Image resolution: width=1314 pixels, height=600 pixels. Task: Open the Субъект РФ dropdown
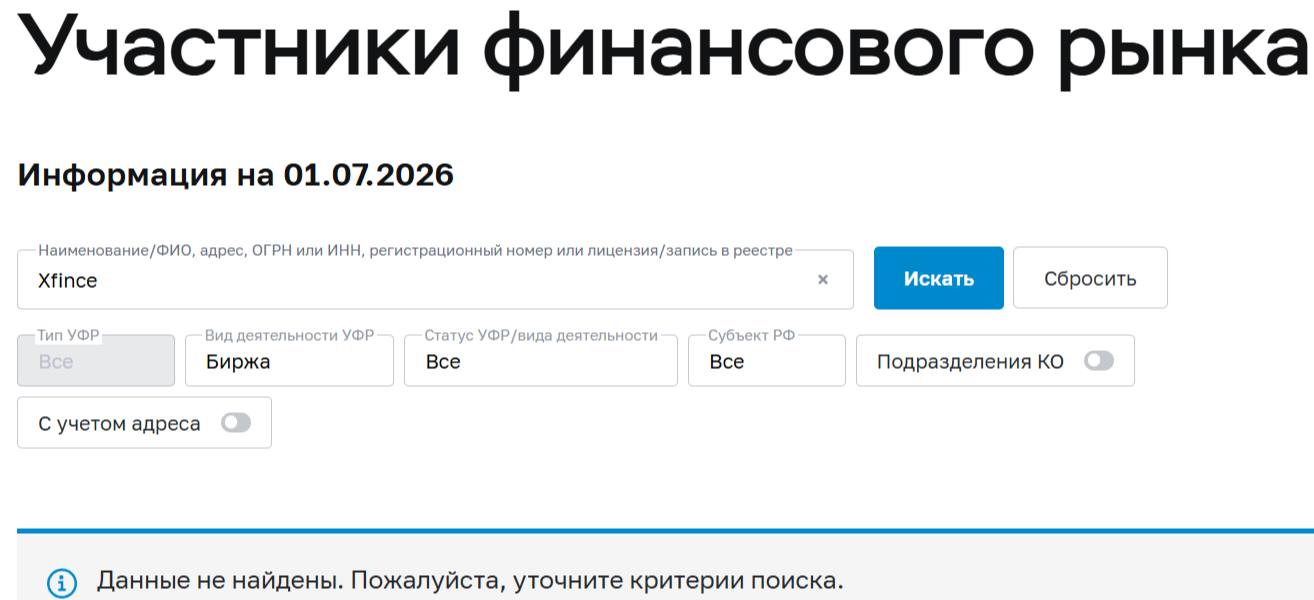point(767,361)
